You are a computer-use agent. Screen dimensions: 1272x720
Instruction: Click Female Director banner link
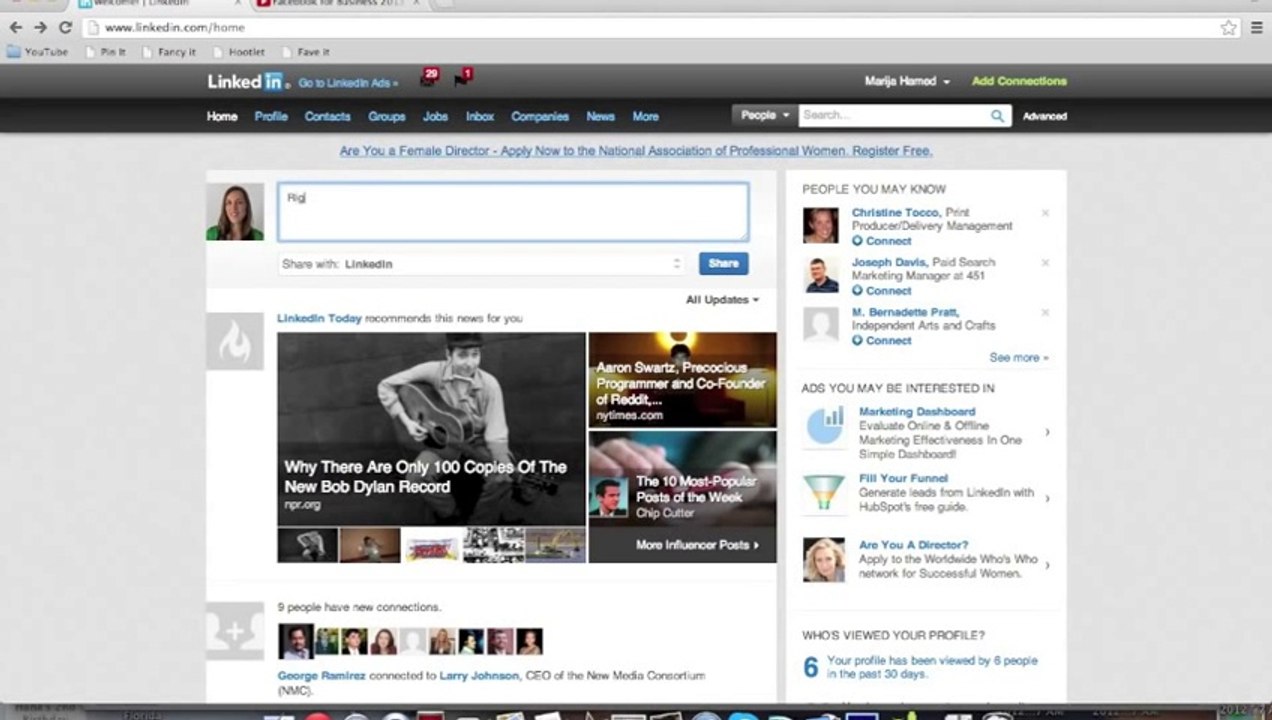point(636,151)
